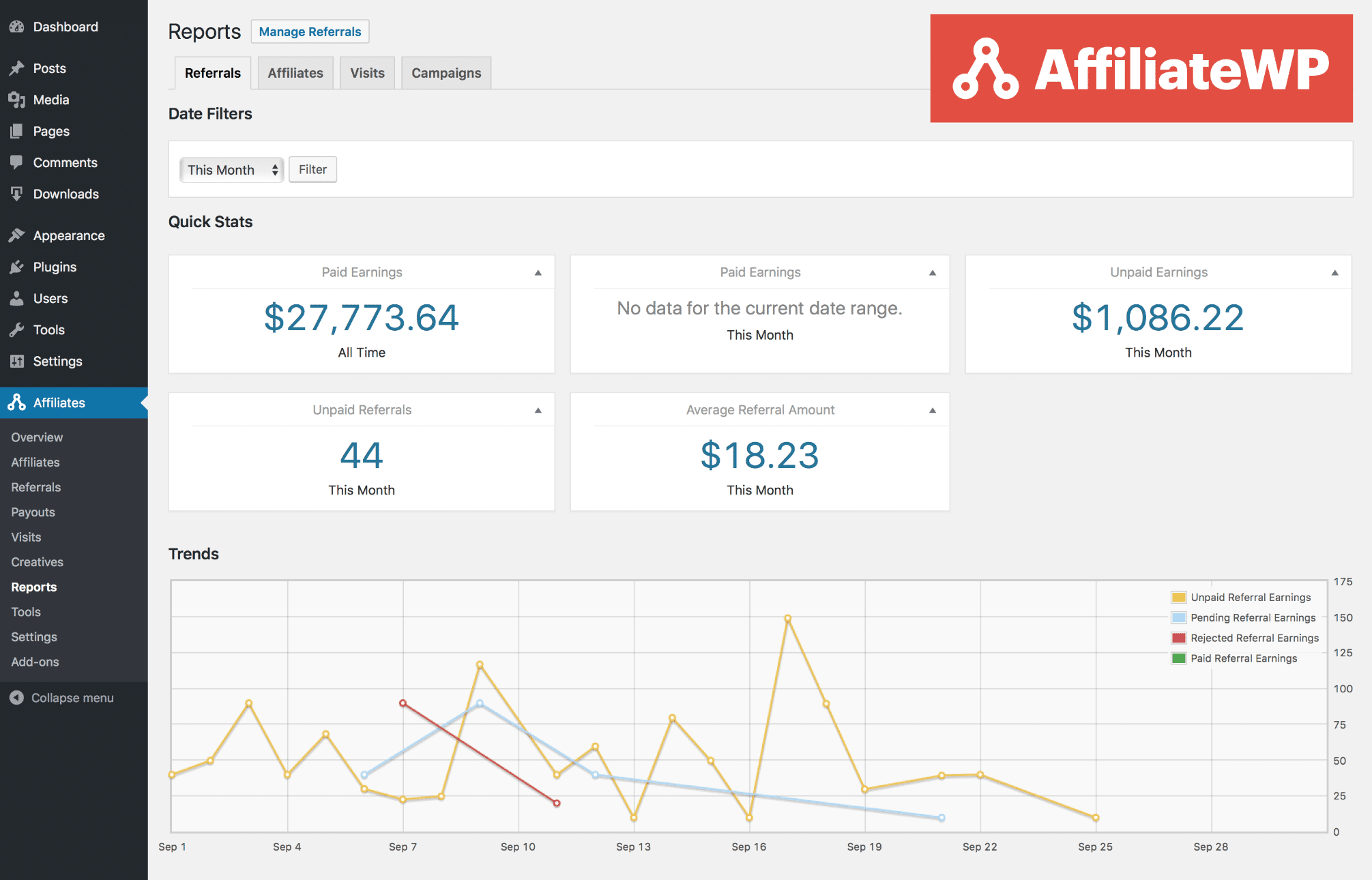Open Settings under the Affiliates submenu
This screenshot has height=880, width=1372.
[x=34, y=637]
